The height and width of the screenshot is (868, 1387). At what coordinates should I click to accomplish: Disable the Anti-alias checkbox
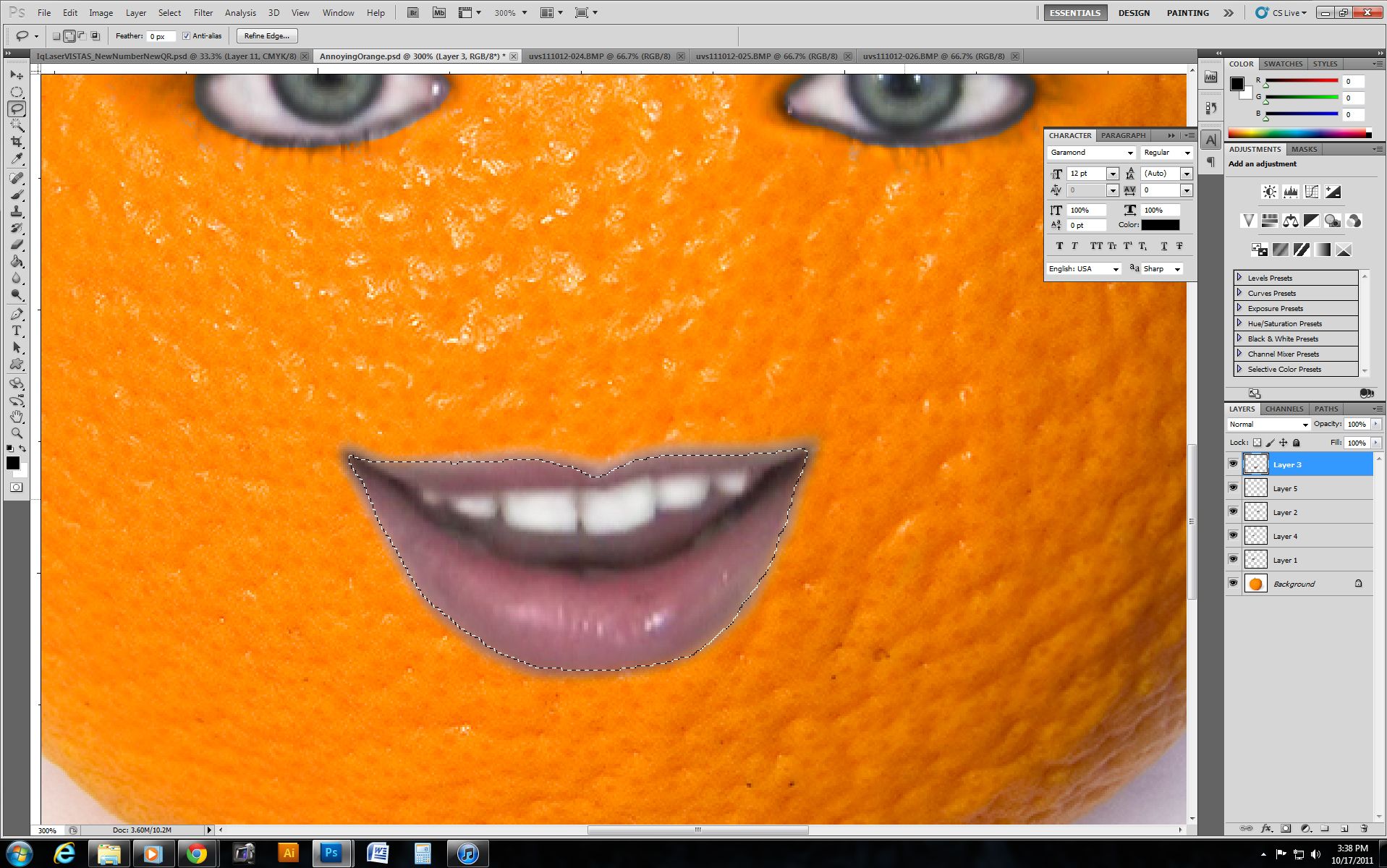187,35
